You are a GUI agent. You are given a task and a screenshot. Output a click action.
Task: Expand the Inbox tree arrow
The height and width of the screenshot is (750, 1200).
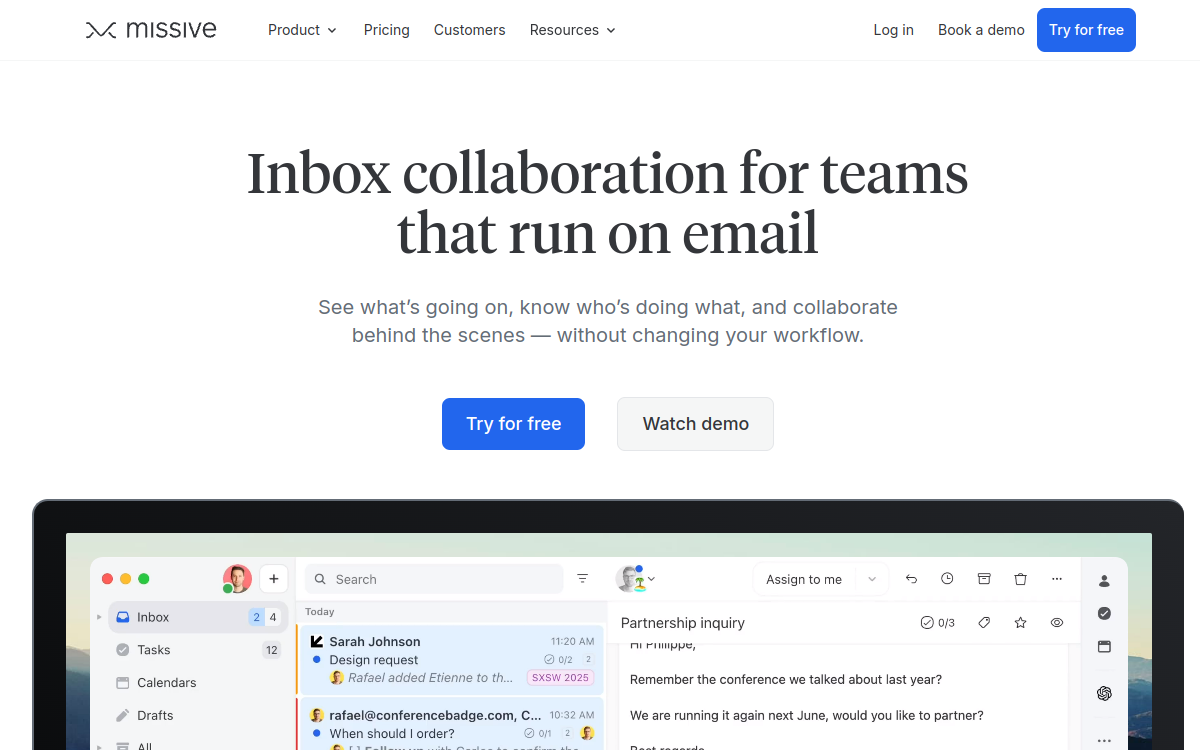click(99, 617)
